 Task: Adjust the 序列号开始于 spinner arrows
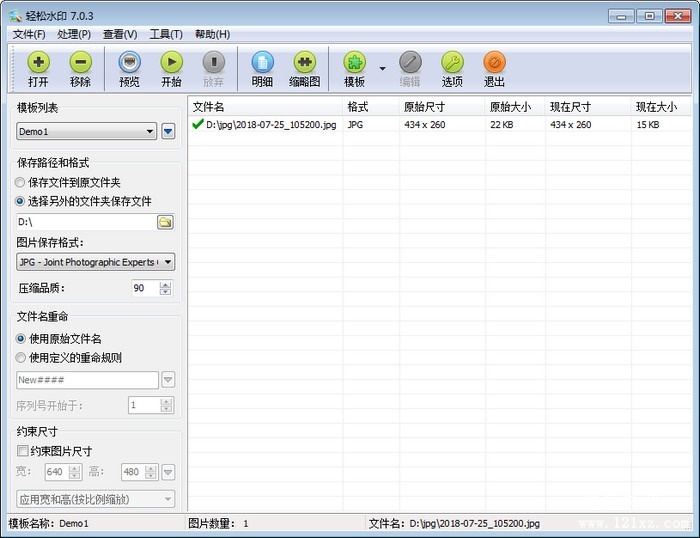pos(166,405)
